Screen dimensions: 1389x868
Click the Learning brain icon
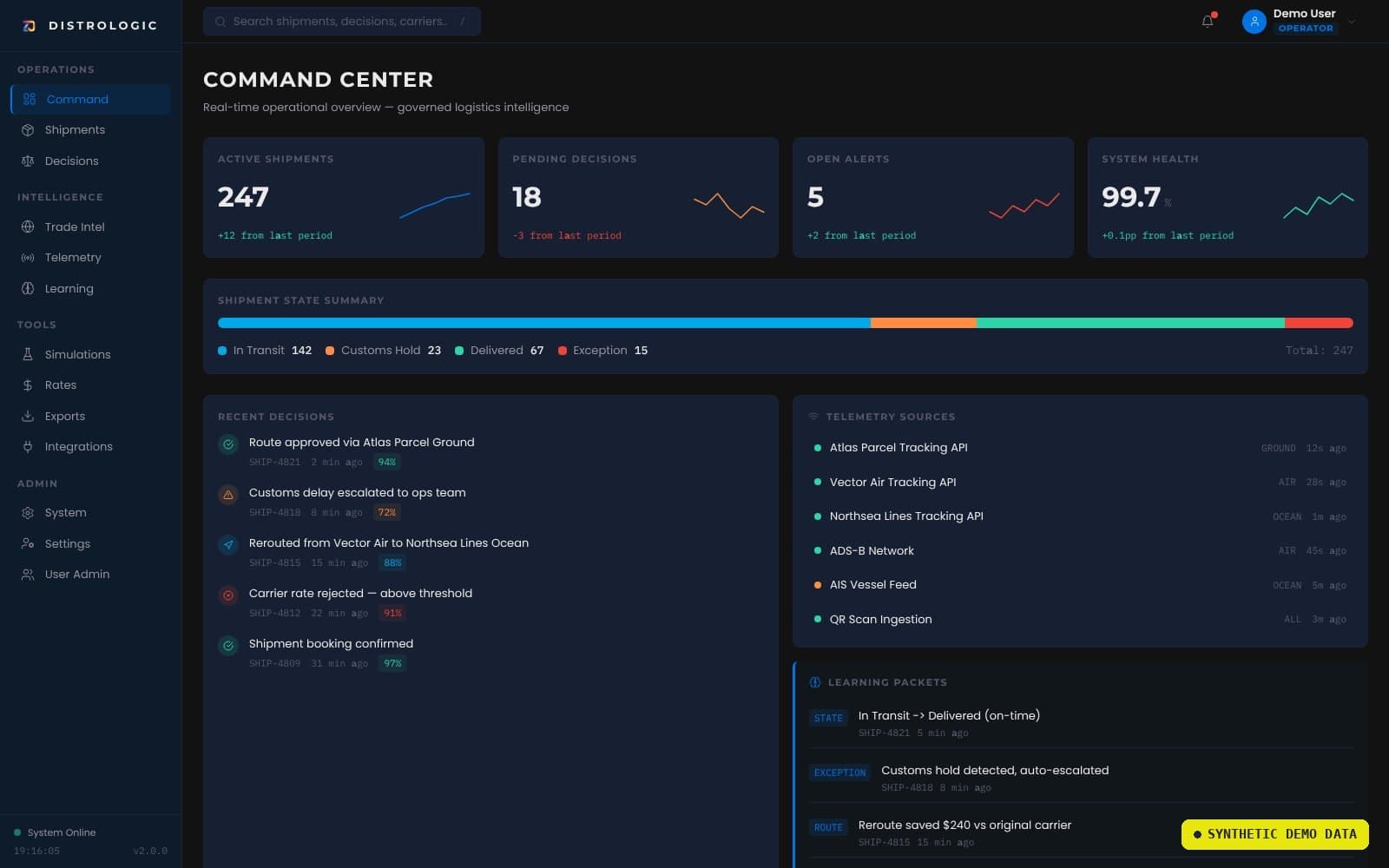pyautogui.click(x=28, y=288)
